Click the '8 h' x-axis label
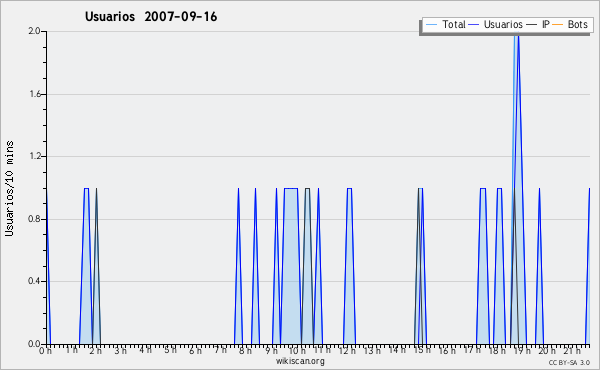This screenshot has height=370, width=600. pos(245,350)
